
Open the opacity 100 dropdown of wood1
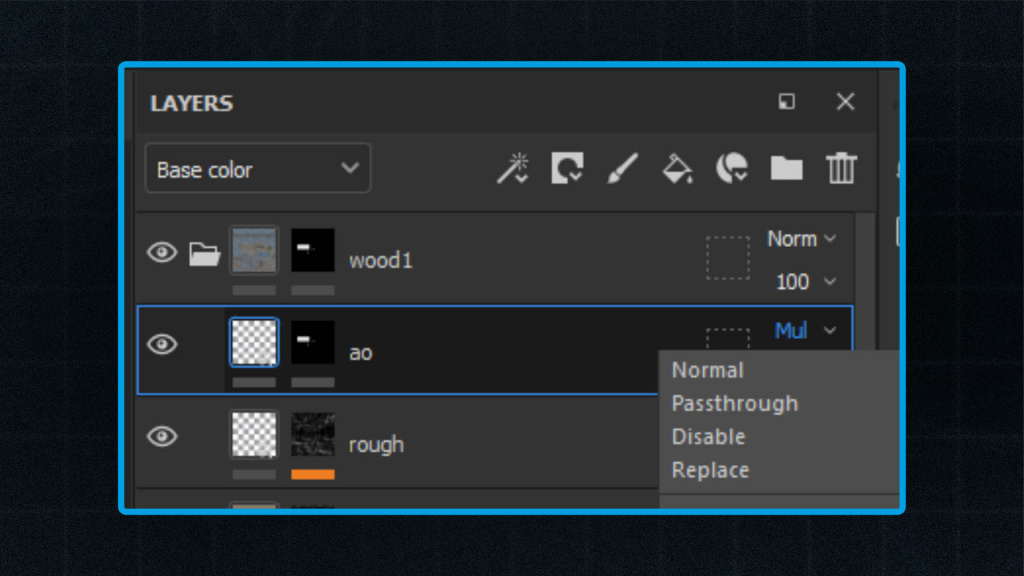pos(805,281)
